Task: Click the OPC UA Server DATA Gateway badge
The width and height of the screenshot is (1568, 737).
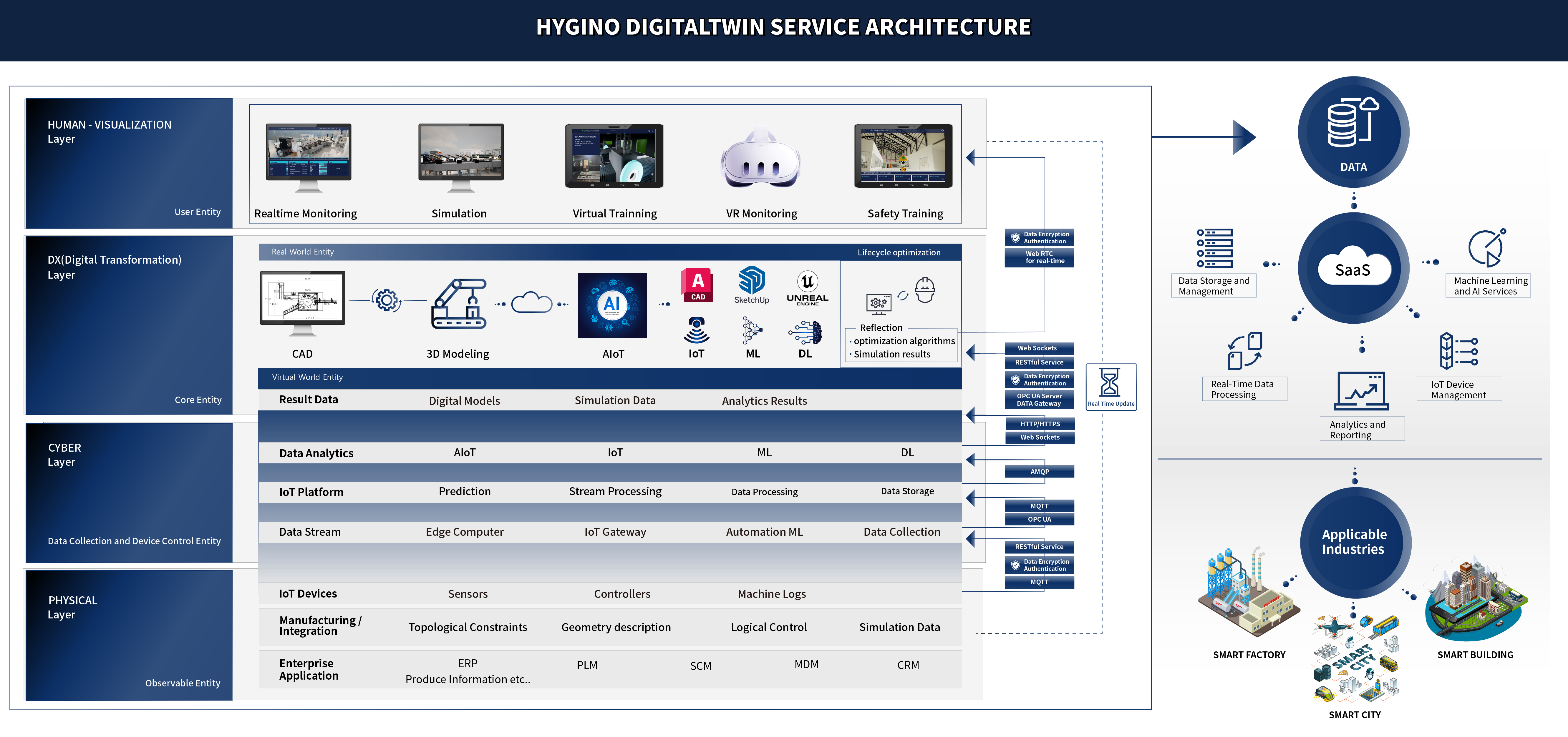Action: [x=1039, y=400]
